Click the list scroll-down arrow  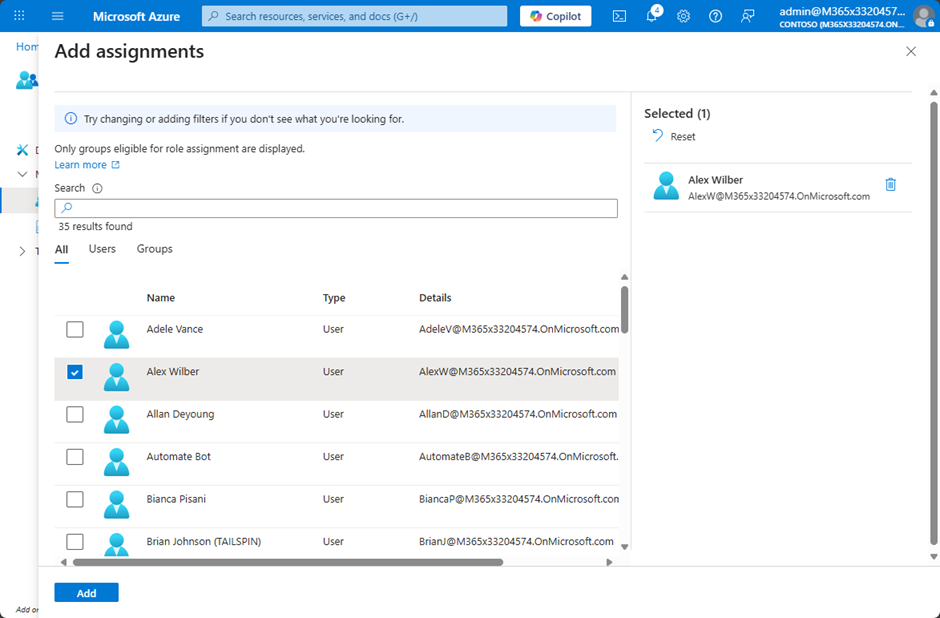624,547
